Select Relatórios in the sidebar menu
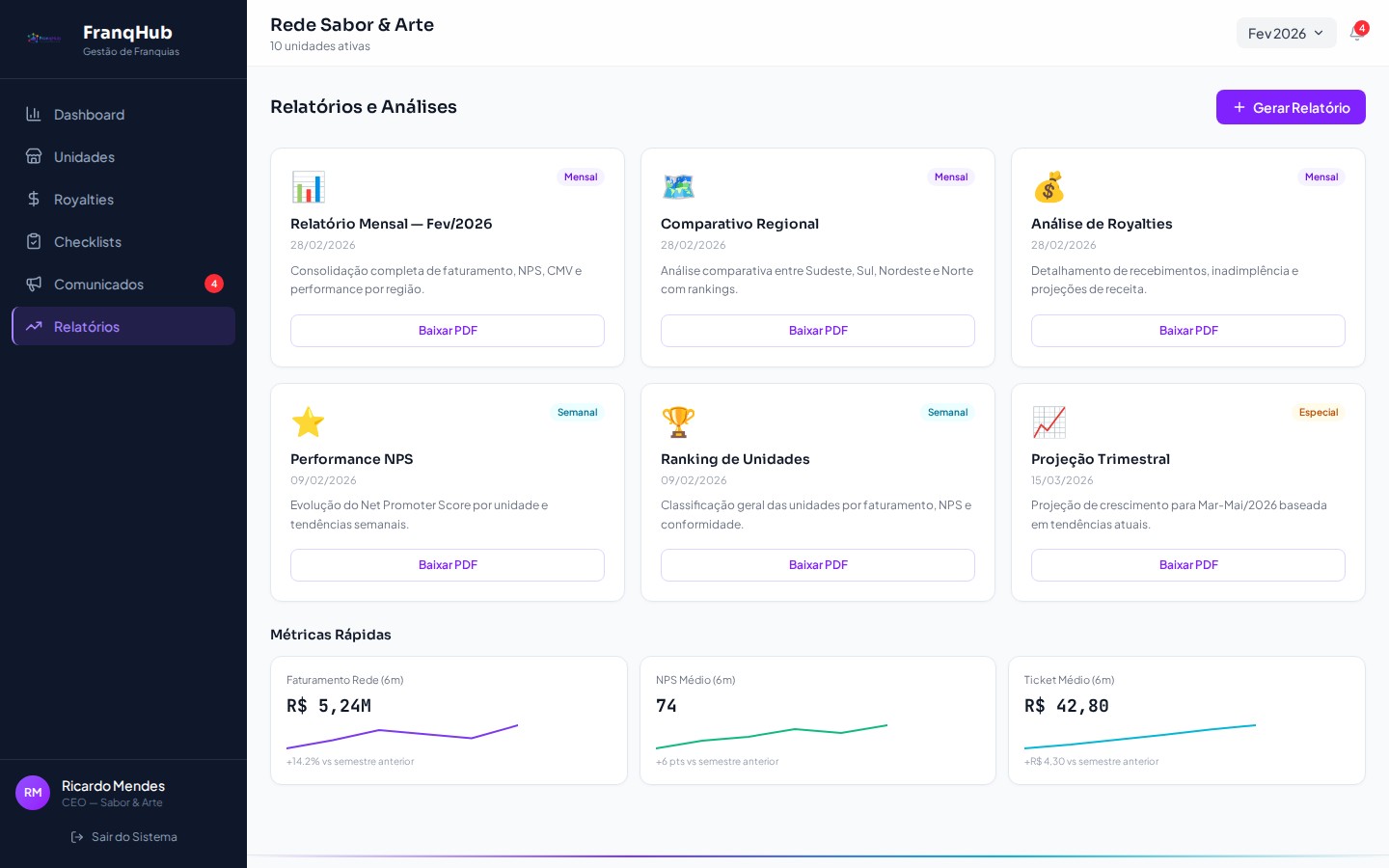Viewport: 1389px width, 868px height. click(x=87, y=326)
